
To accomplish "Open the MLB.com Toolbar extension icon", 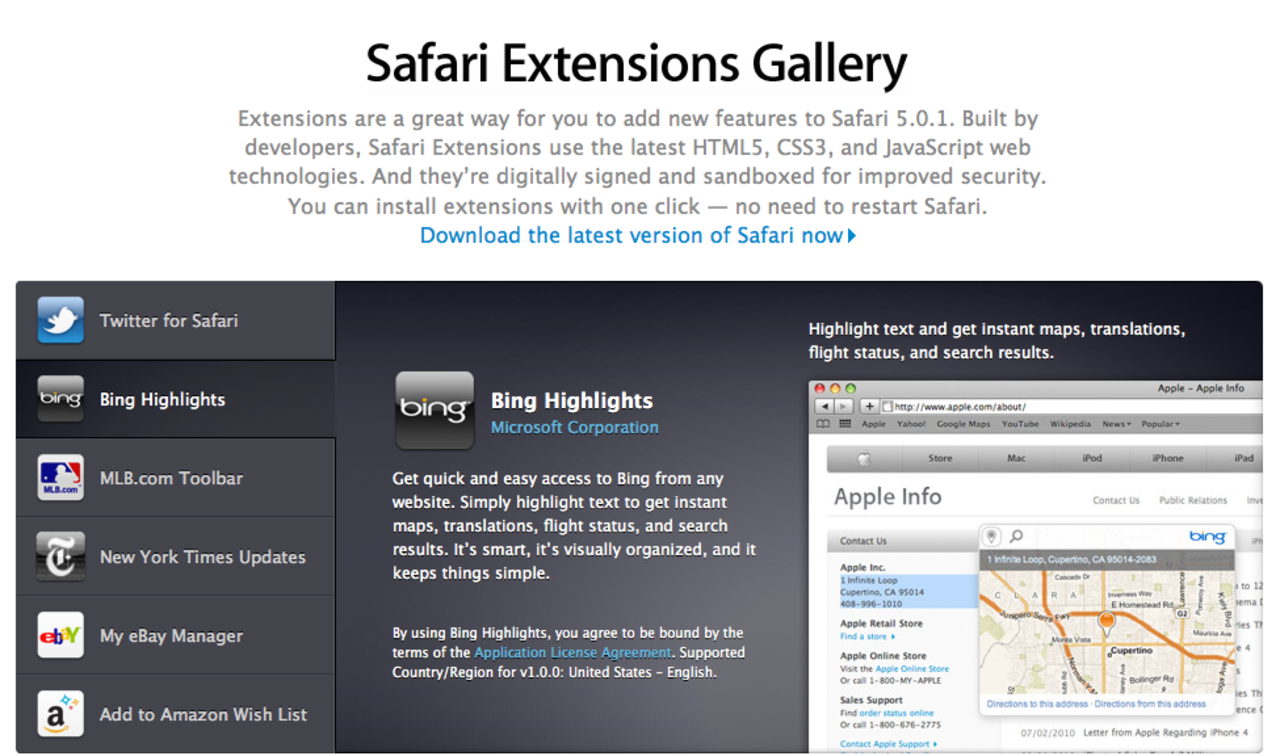I will coord(60,477).
